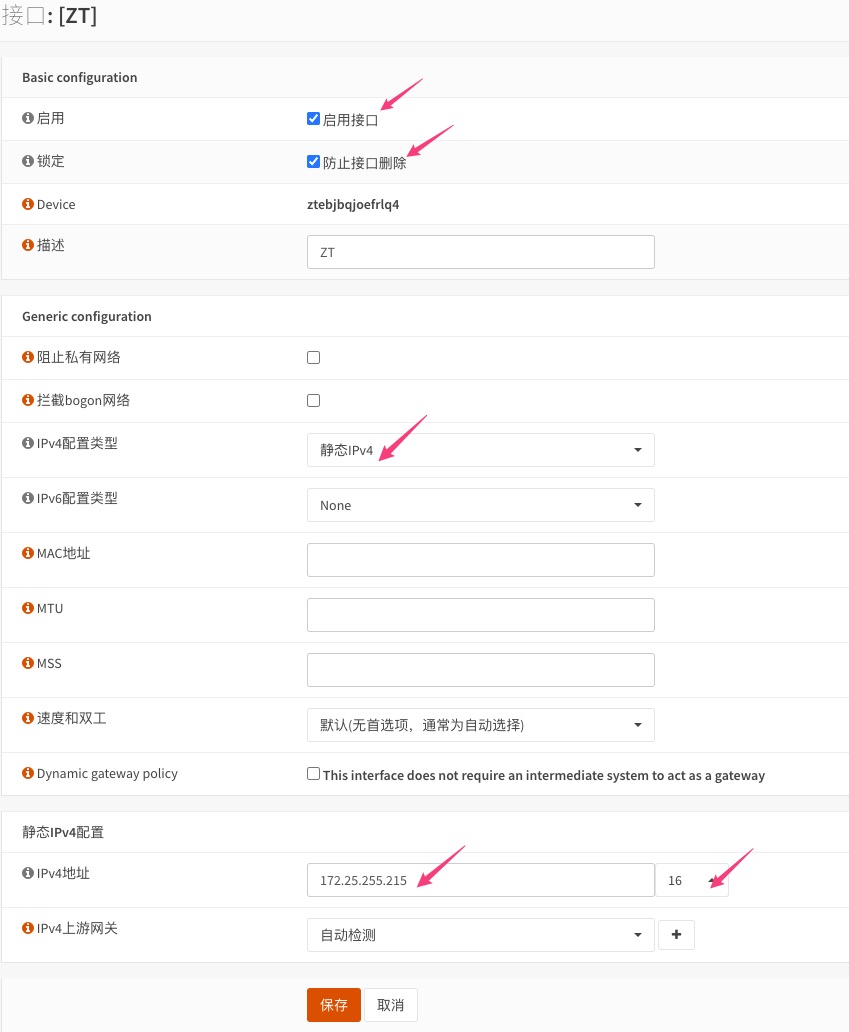Click the 保存 button
The width and height of the screenshot is (849, 1032).
click(x=333, y=1005)
